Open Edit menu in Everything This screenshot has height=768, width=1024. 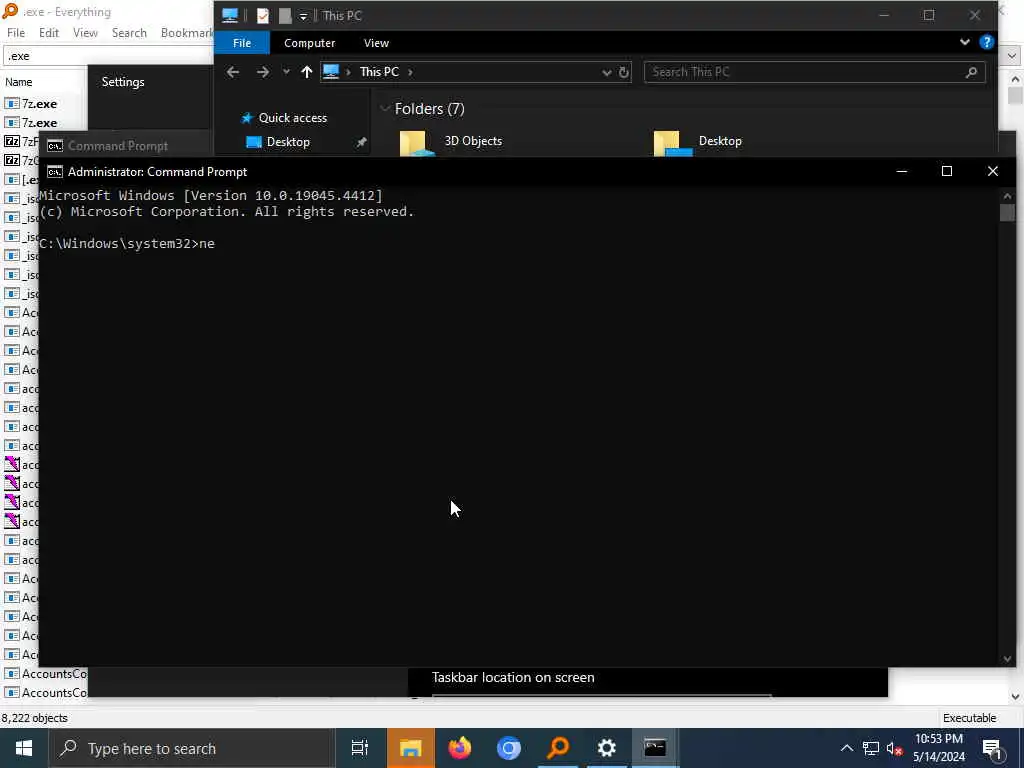49,33
